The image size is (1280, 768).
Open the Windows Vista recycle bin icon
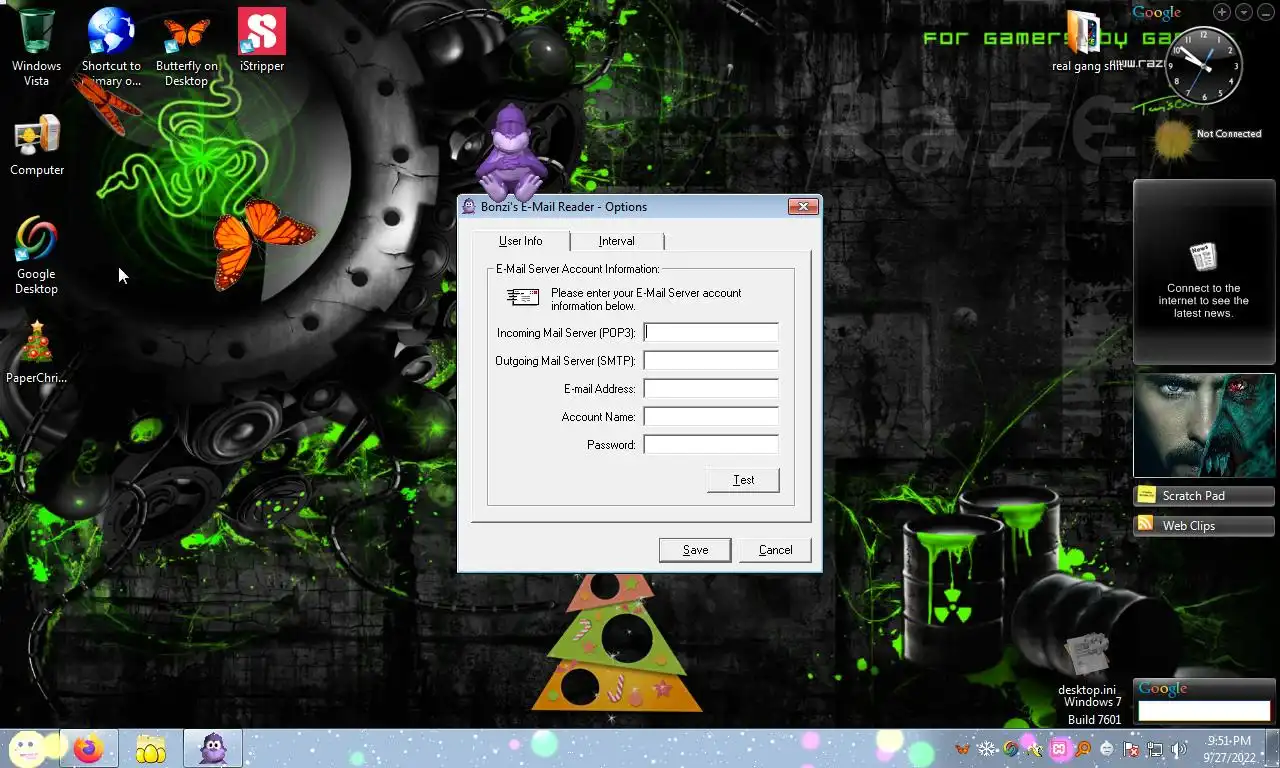pyautogui.click(x=36, y=46)
